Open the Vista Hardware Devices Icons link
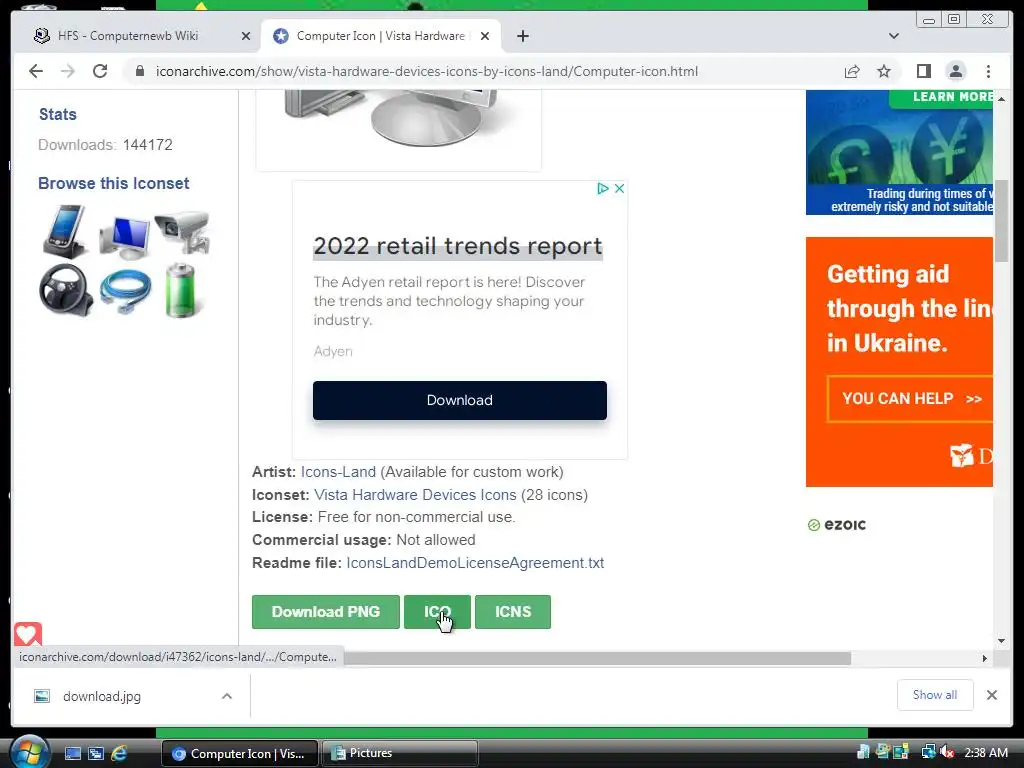The image size is (1024, 768). (415, 495)
